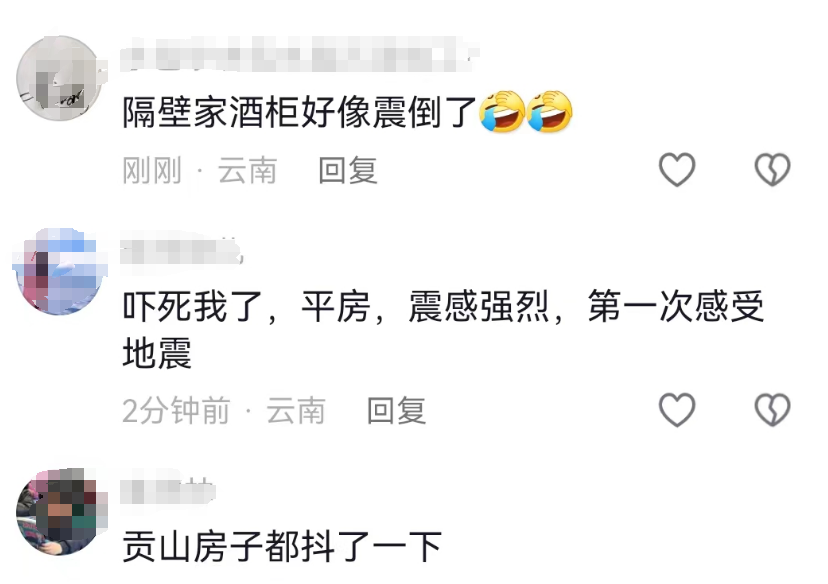828x584 pixels.
Task: Tap the 刚刚 timestamp on first comment
Action: (152, 171)
